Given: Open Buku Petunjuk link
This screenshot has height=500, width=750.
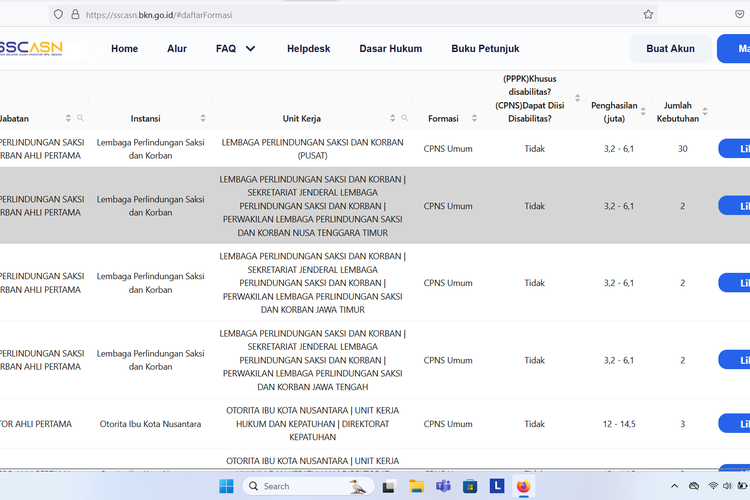Looking at the screenshot, I should click(485, 48).
